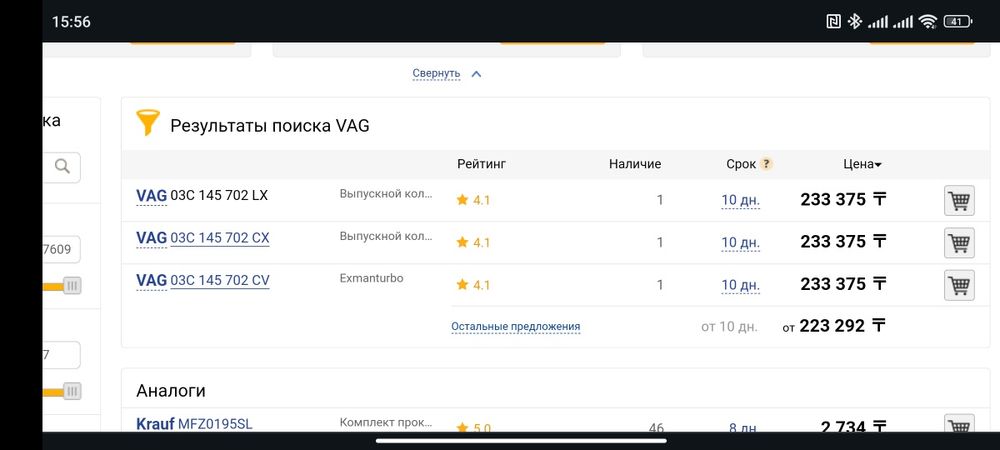Grab the lower range slider handle
This screenshot has width=1000, height=450.
click(x=72, y=391)
